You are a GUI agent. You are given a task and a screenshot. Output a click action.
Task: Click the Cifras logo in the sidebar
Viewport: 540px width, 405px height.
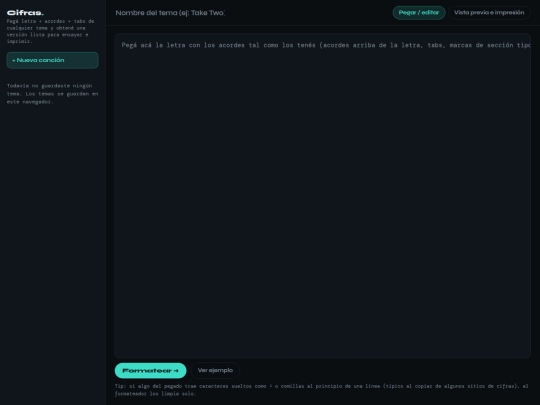25,13
